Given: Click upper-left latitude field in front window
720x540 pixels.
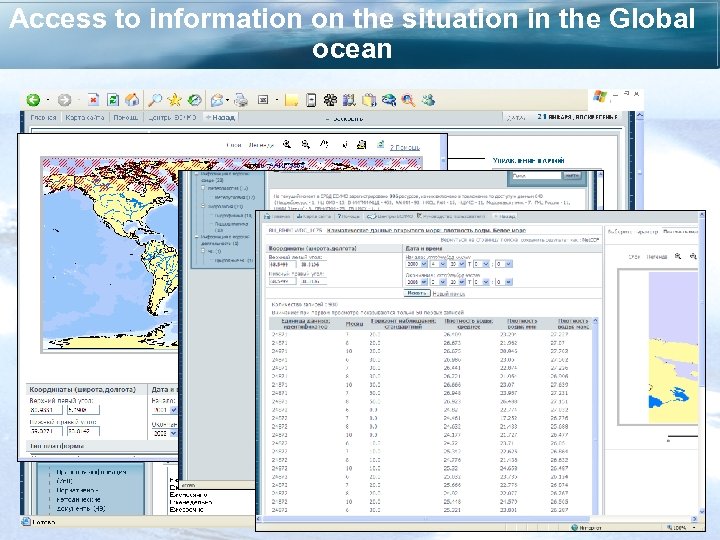Looking at the screenshot, I should click(x=282, y=264).
